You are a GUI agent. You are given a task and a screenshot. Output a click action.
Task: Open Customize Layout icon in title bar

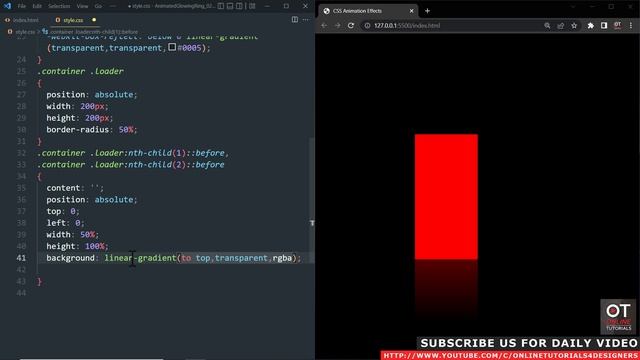pyautogui.click(x=252, y=6)
